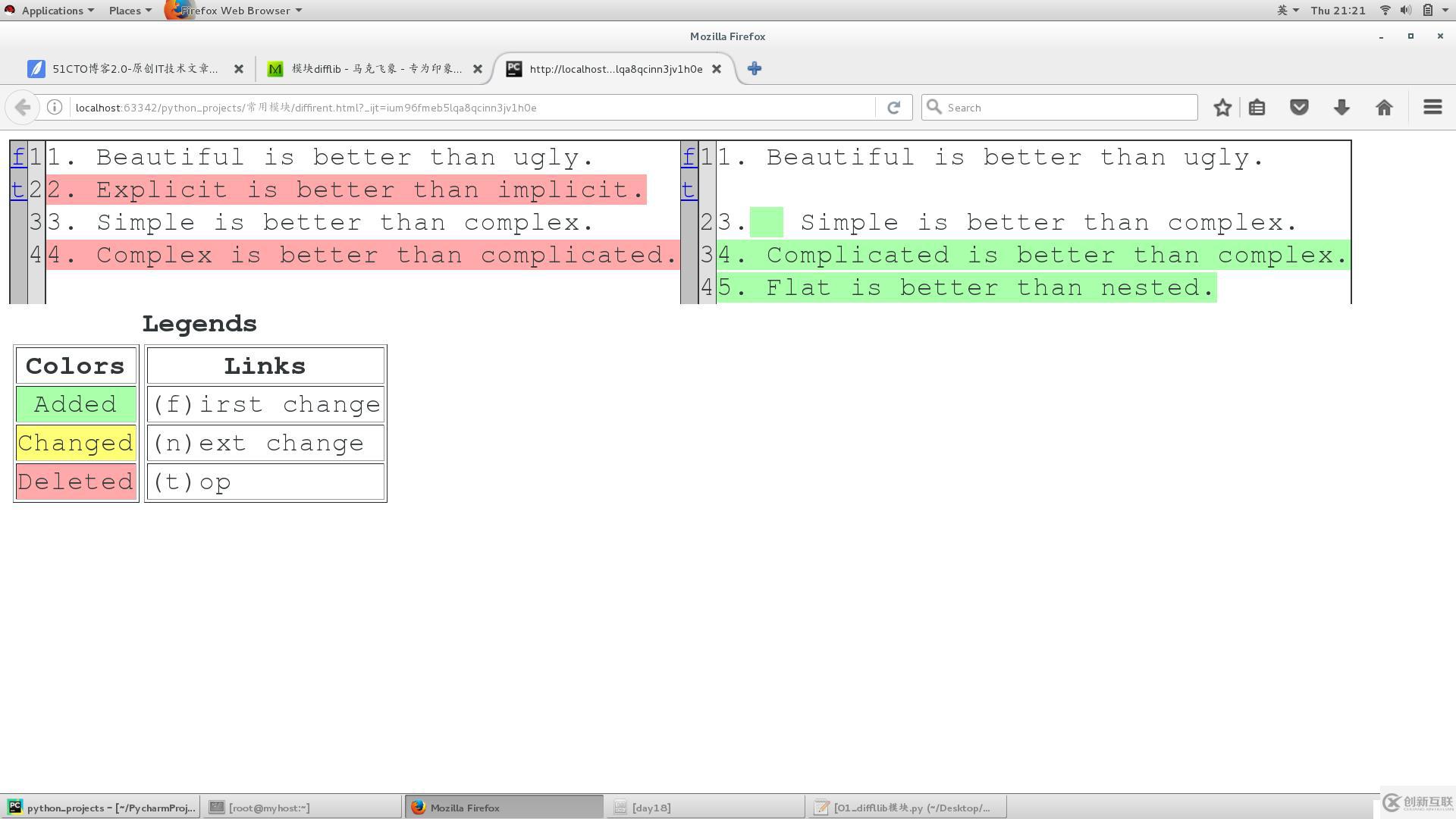Image resolution: width=1456 pixels, height=819 pixels.
Task: Go to the Firefox home page icon
Action: coord(1384,108)
